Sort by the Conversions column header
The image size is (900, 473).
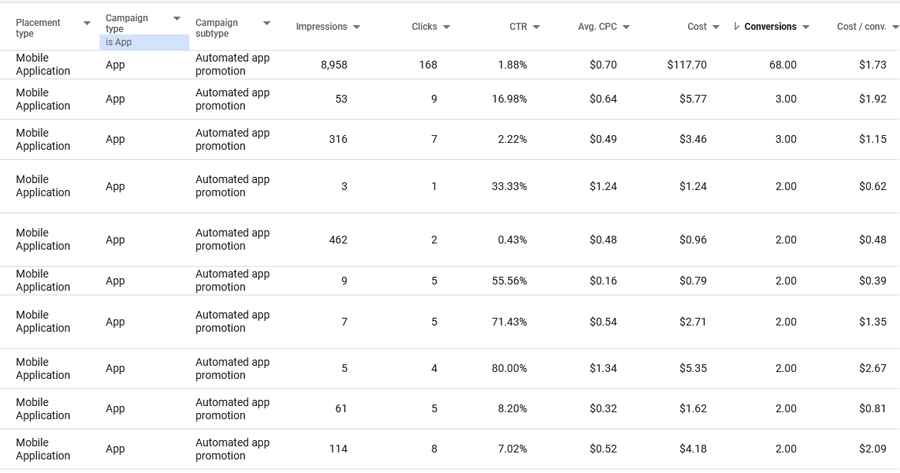[x=770, y=27]
